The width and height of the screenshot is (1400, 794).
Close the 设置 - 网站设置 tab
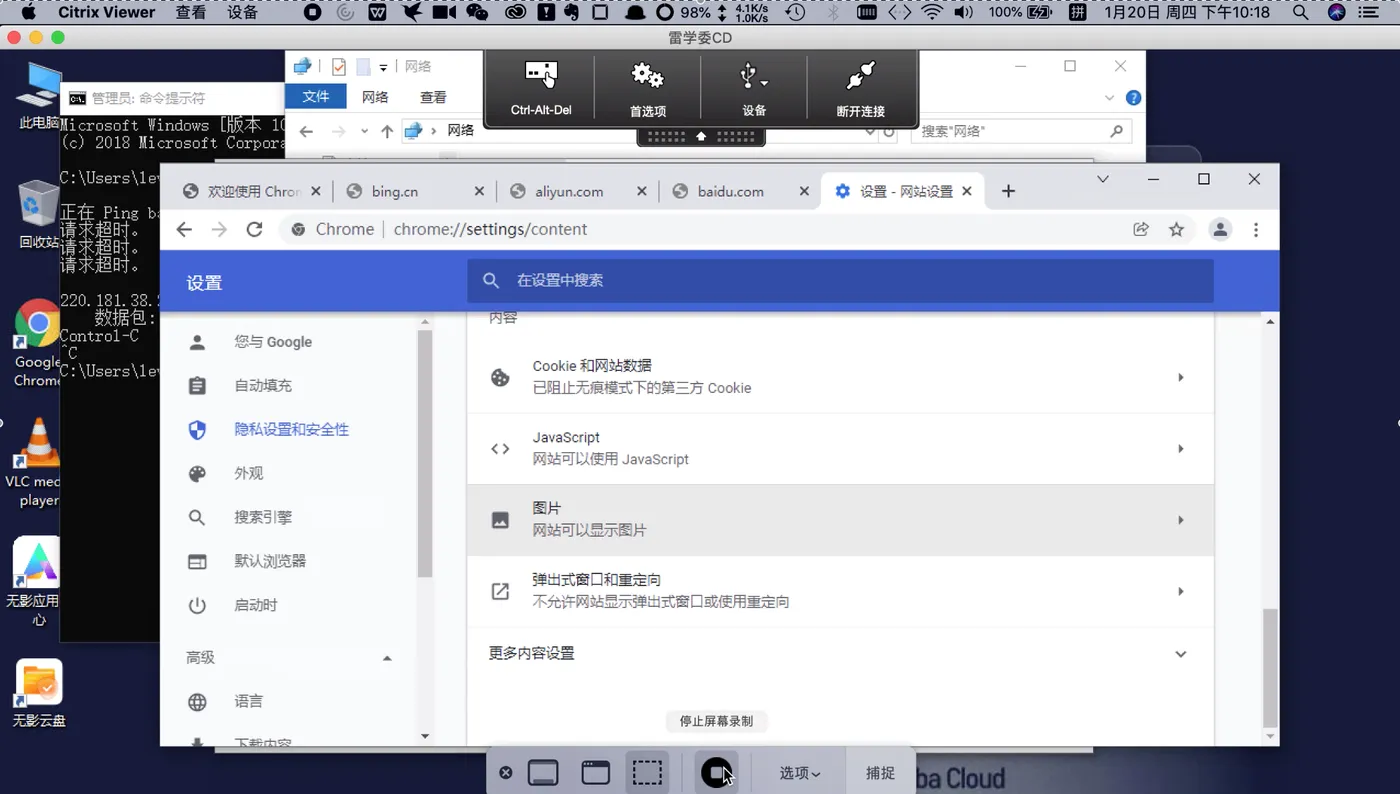coord(967,191)
